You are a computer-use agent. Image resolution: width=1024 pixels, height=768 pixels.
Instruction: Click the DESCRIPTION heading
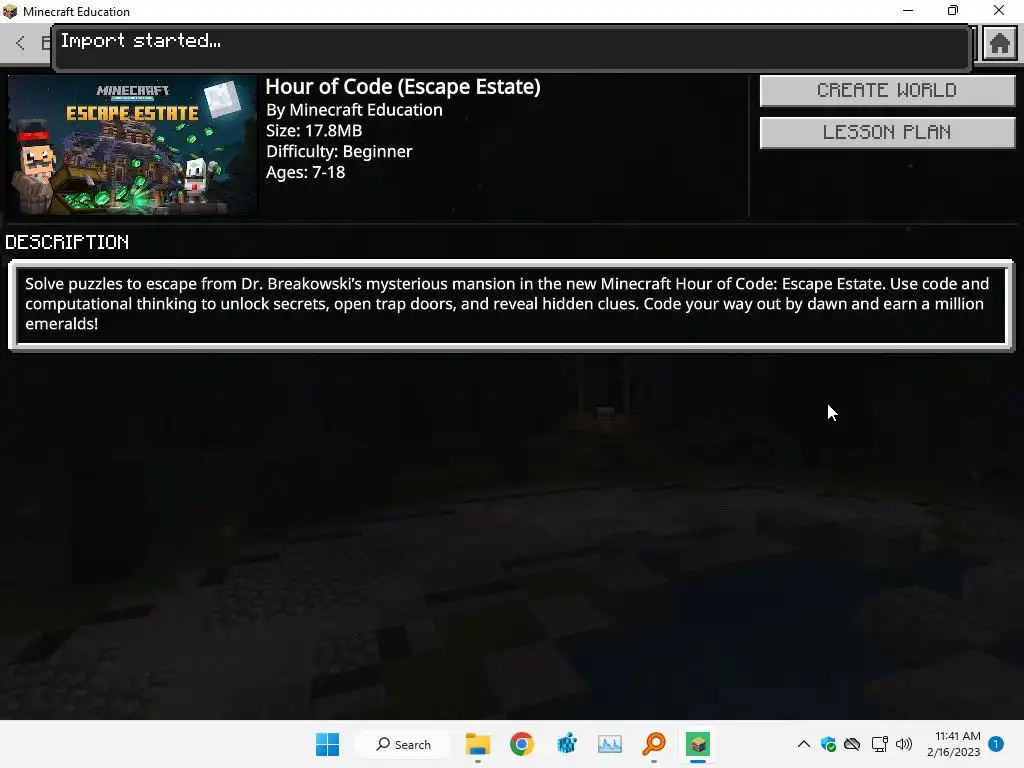[67, 242]
